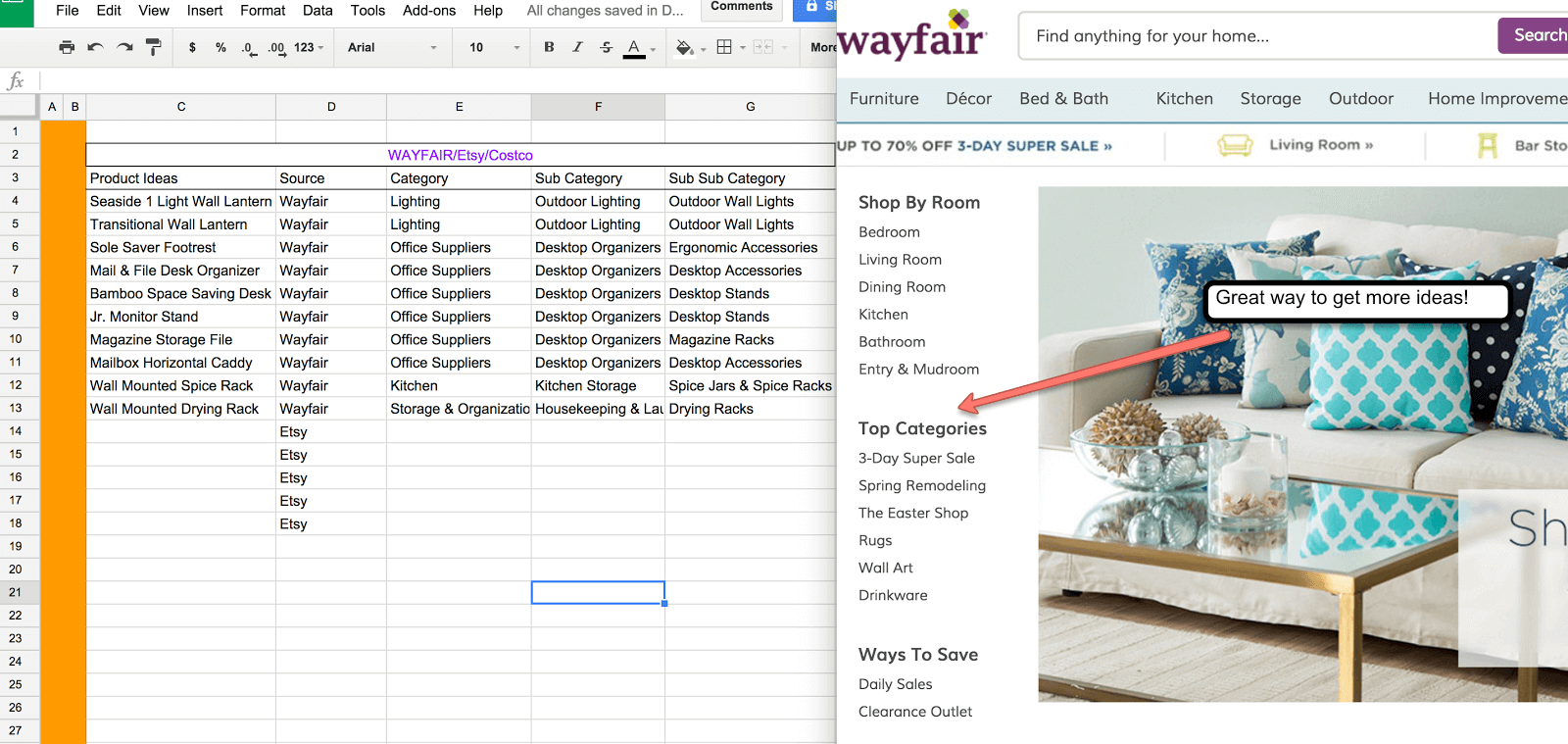1568x744 pixels.
Task: Select cell 'Spice Jars & Spice Racks'
Action: point(750,385)
